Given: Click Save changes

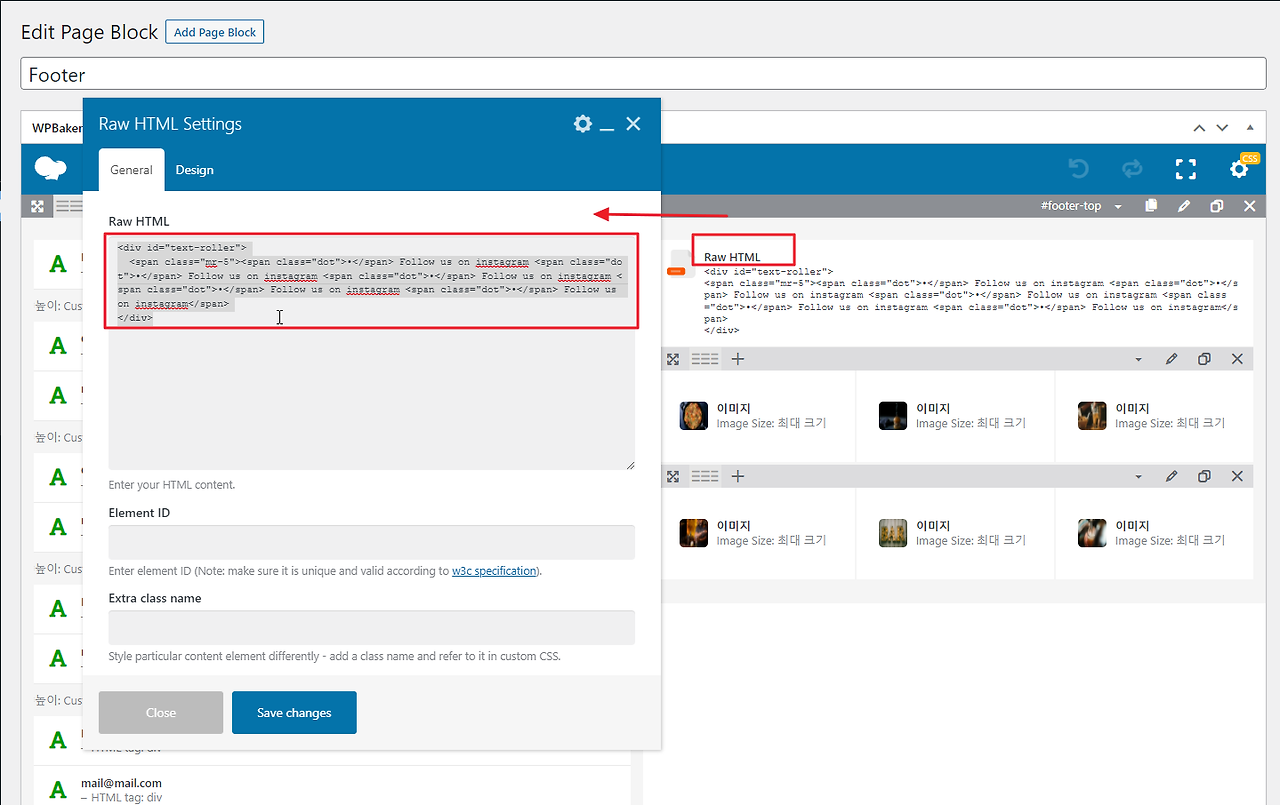Looking at the screenshot, I should (294, 713).
